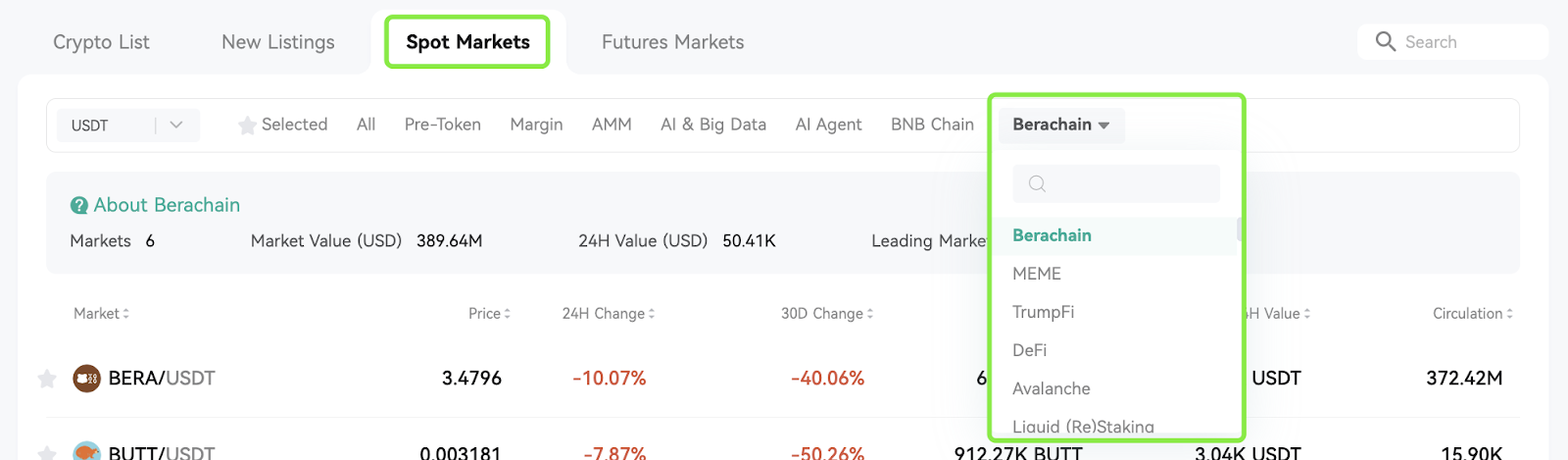Click the star icon beside Selected filter
The height and width of the screenshot is (460, 1568).
(x=247, y=125)
